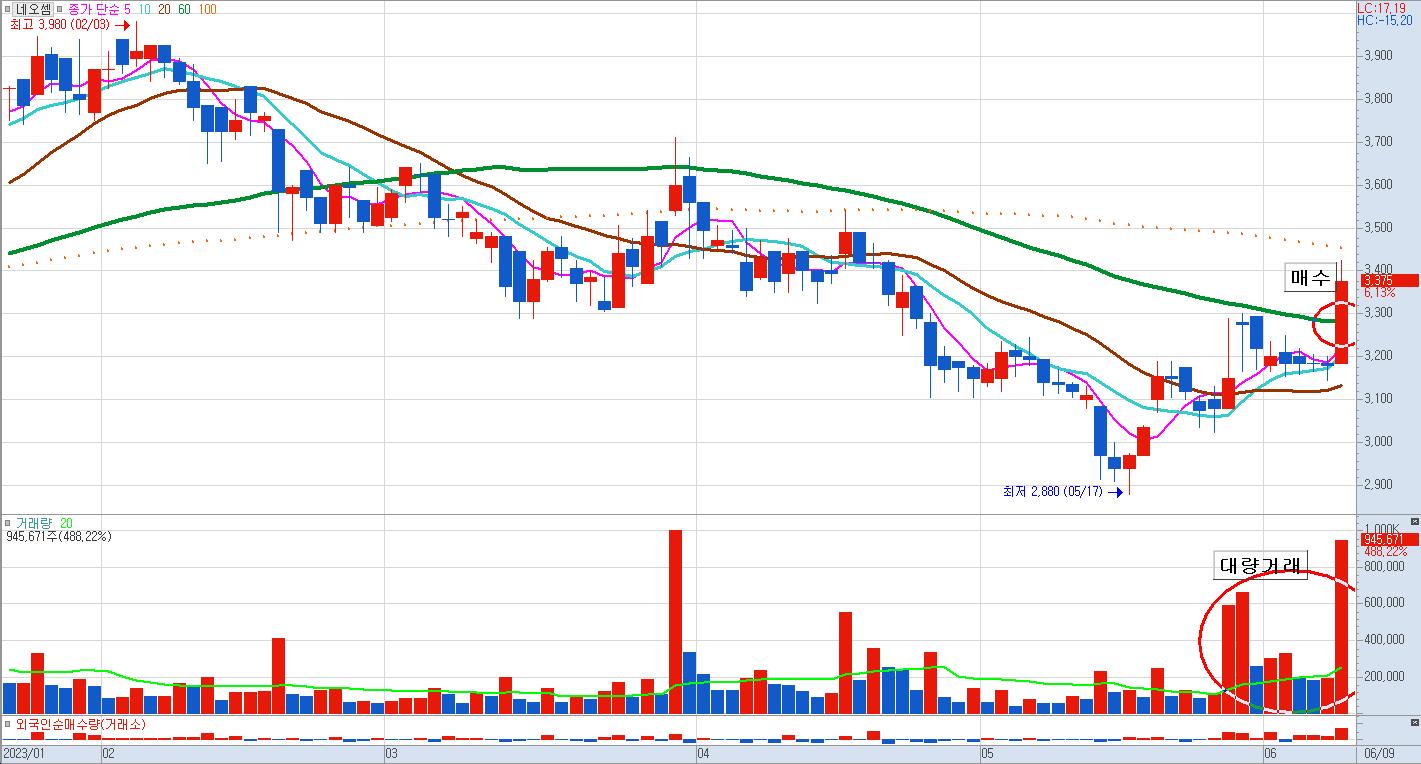Close the 외국인순매수량 panel
Viewport: 1421px width, 764px height.
click(x=1414, y=722)
